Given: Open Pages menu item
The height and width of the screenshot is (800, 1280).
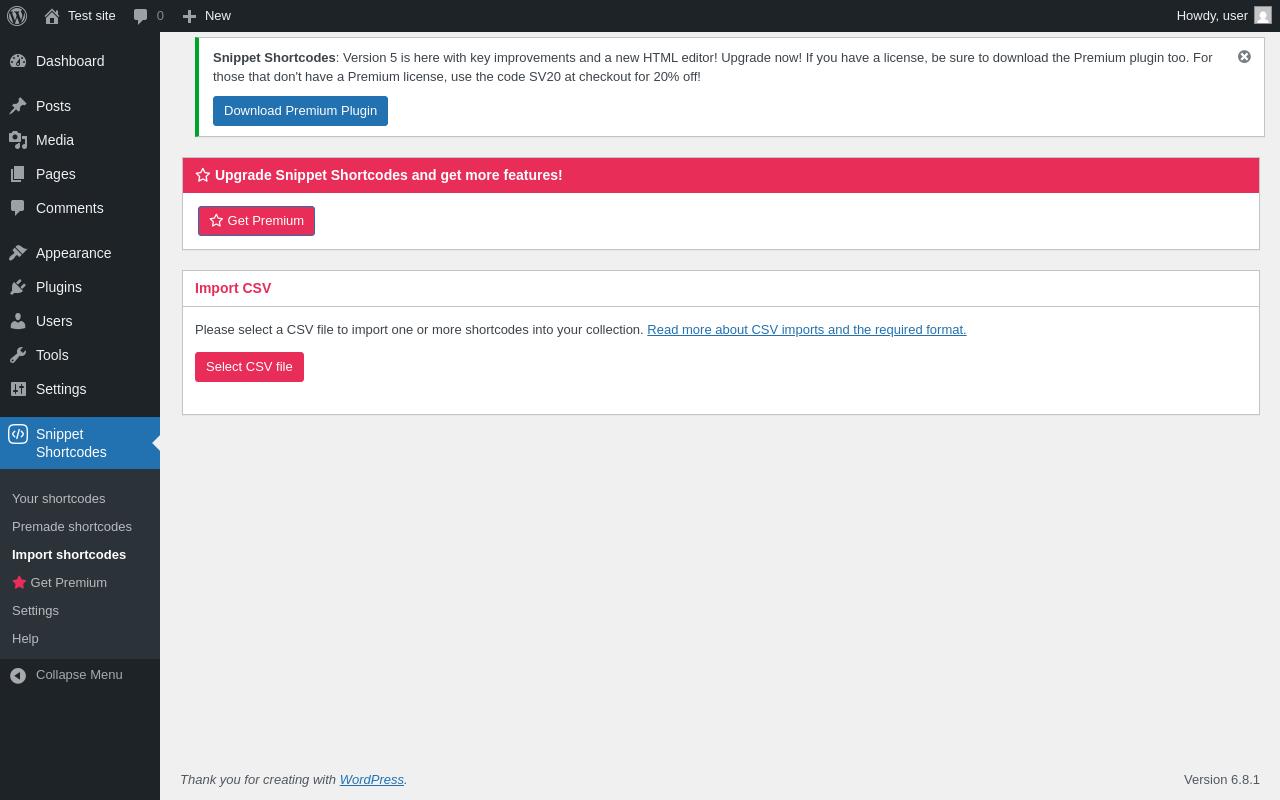Looking at the screenshot, I should 56,174.
